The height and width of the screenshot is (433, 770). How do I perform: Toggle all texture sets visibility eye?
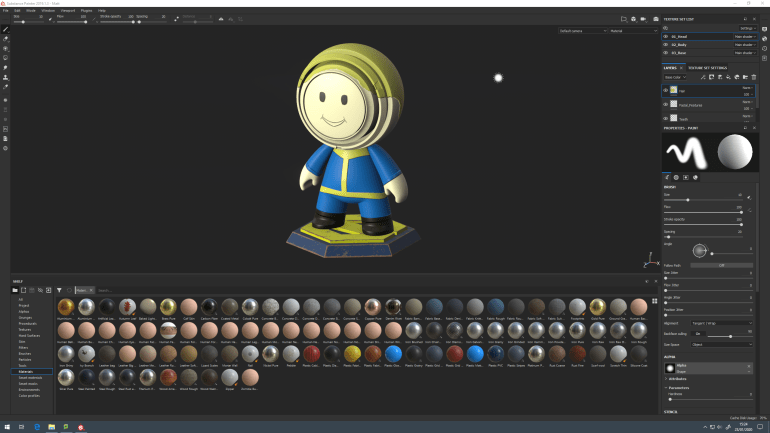[666, 28]
